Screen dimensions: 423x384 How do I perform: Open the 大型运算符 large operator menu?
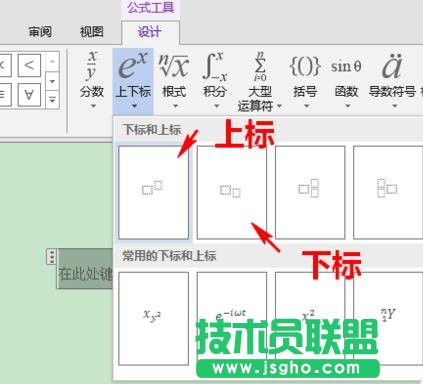pyautogui.click(x=260, y=81)
